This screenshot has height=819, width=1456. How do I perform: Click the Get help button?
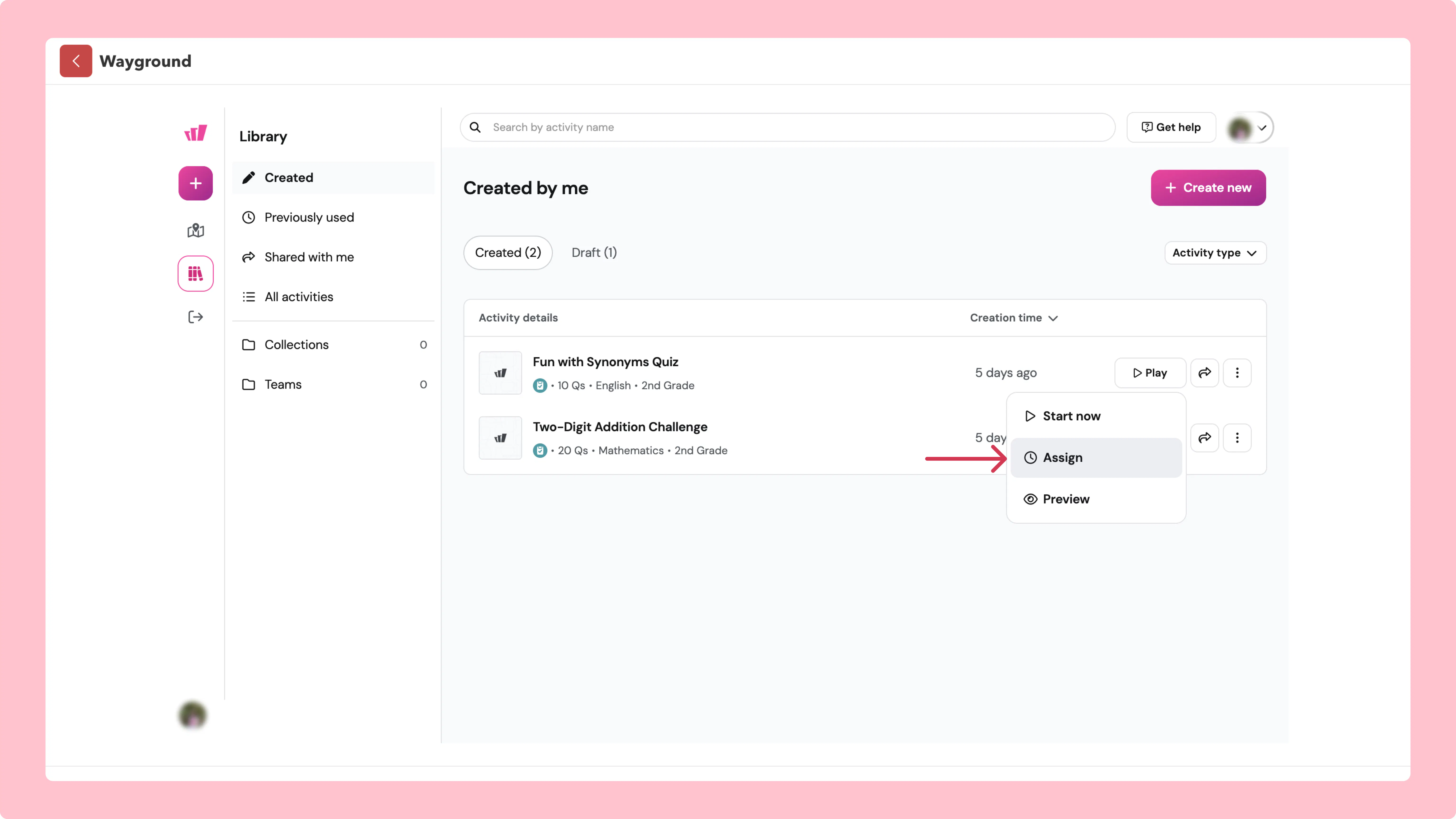pos(1171,127)
